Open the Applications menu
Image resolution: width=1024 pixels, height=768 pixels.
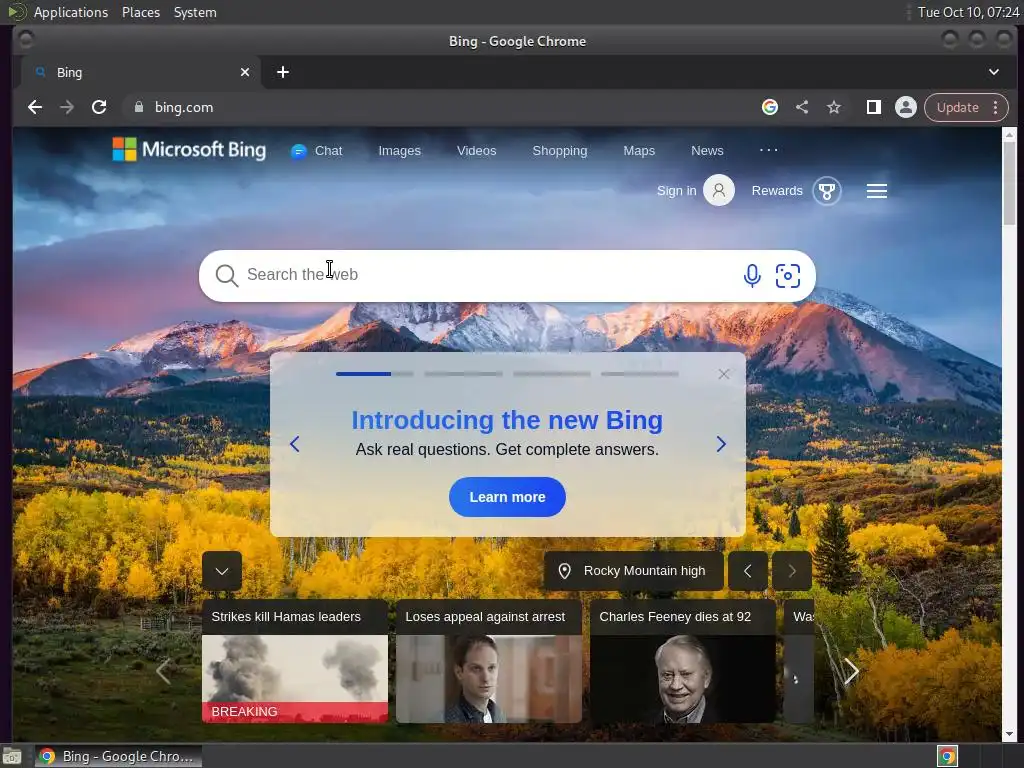pos(71,12)
